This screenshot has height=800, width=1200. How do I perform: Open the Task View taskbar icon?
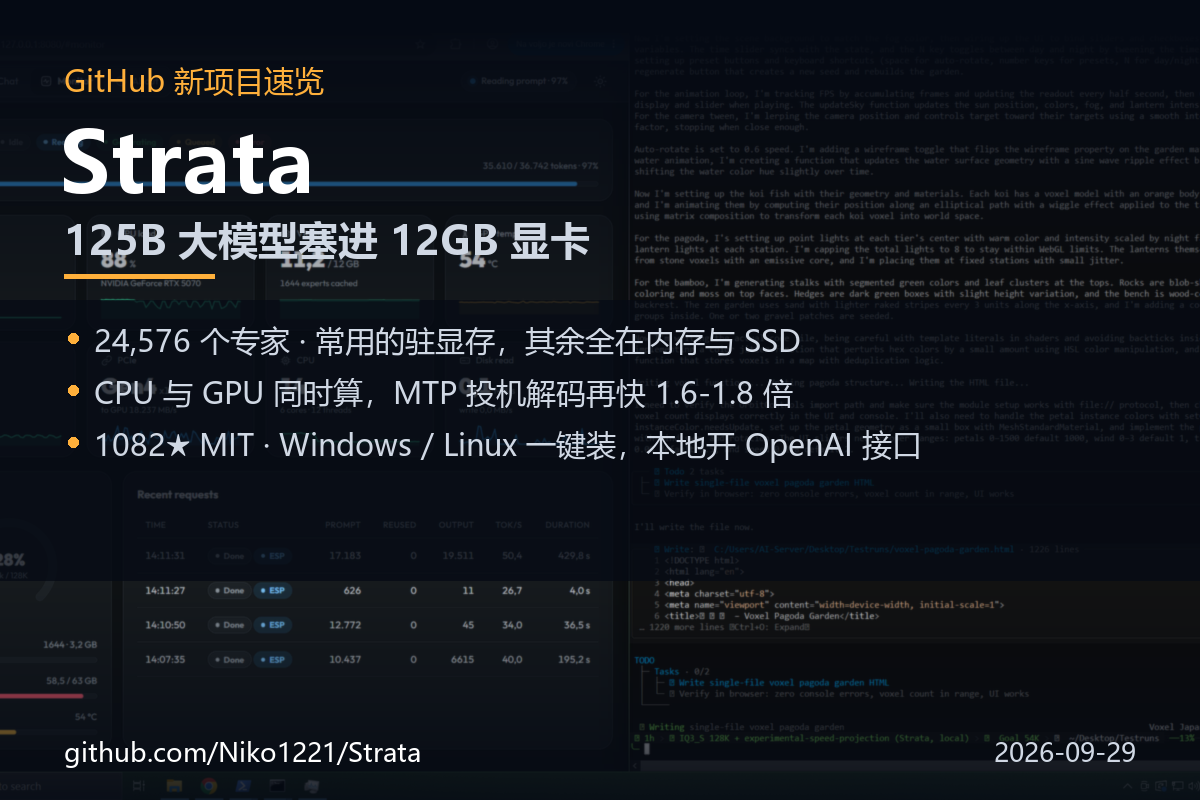pos(139,786)
